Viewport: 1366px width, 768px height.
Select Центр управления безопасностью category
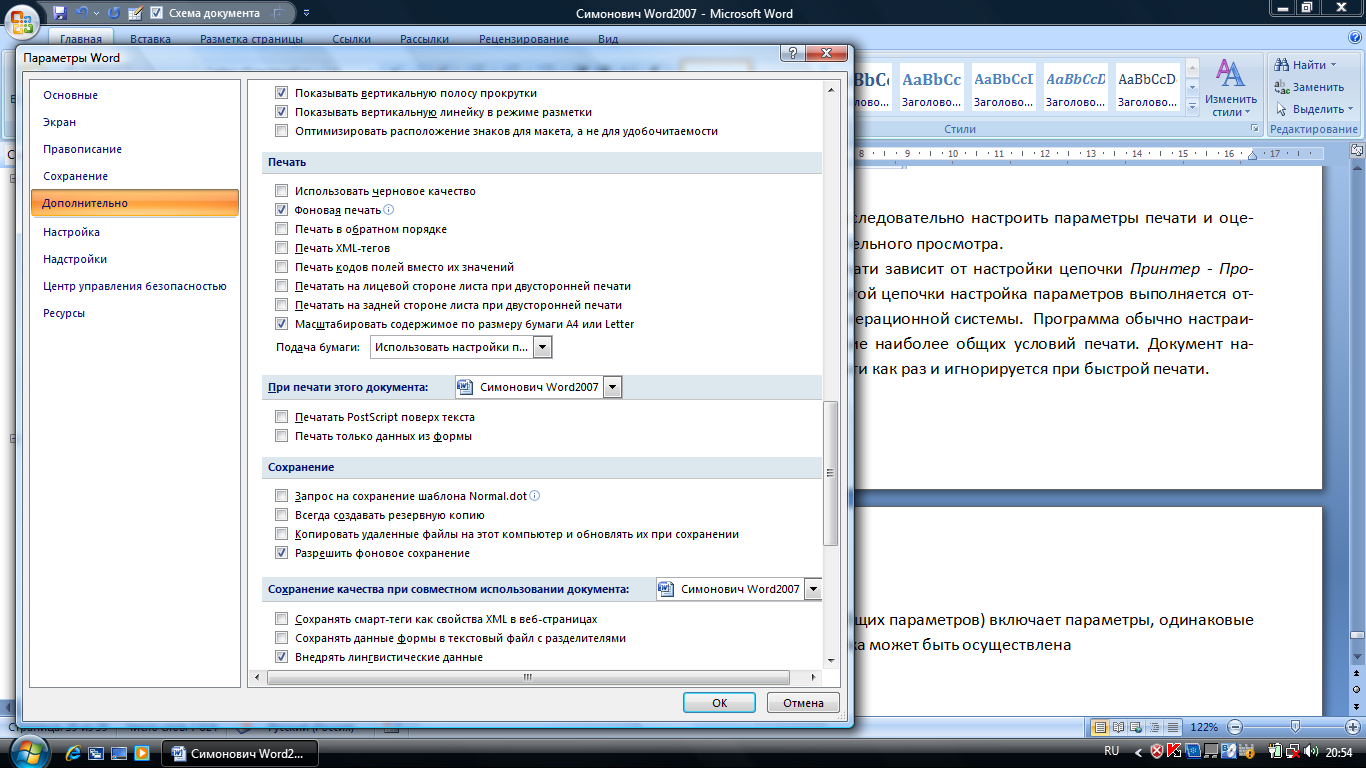pos(134,286)
